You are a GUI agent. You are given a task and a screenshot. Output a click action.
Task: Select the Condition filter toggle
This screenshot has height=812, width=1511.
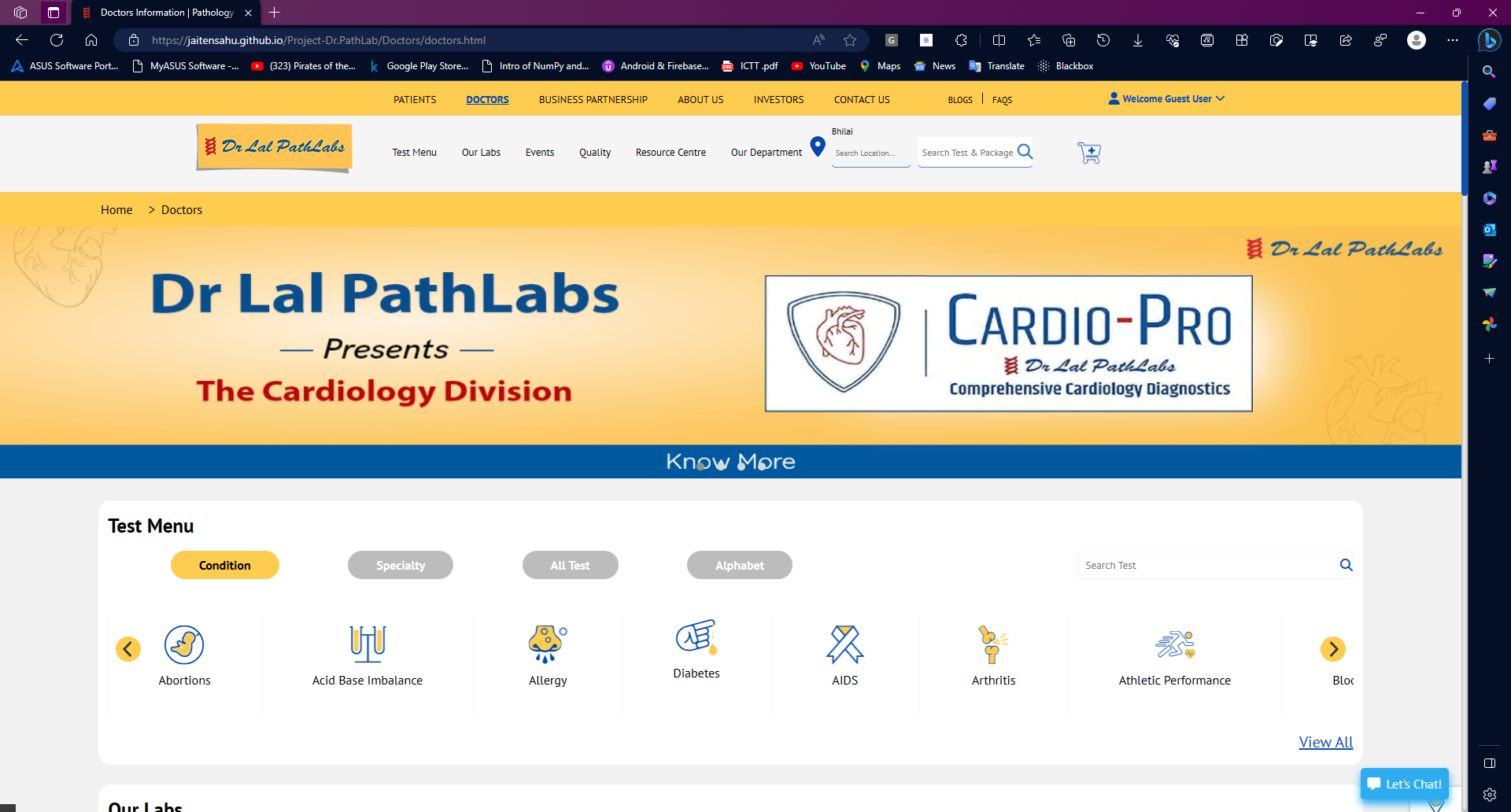pos(224,565)
